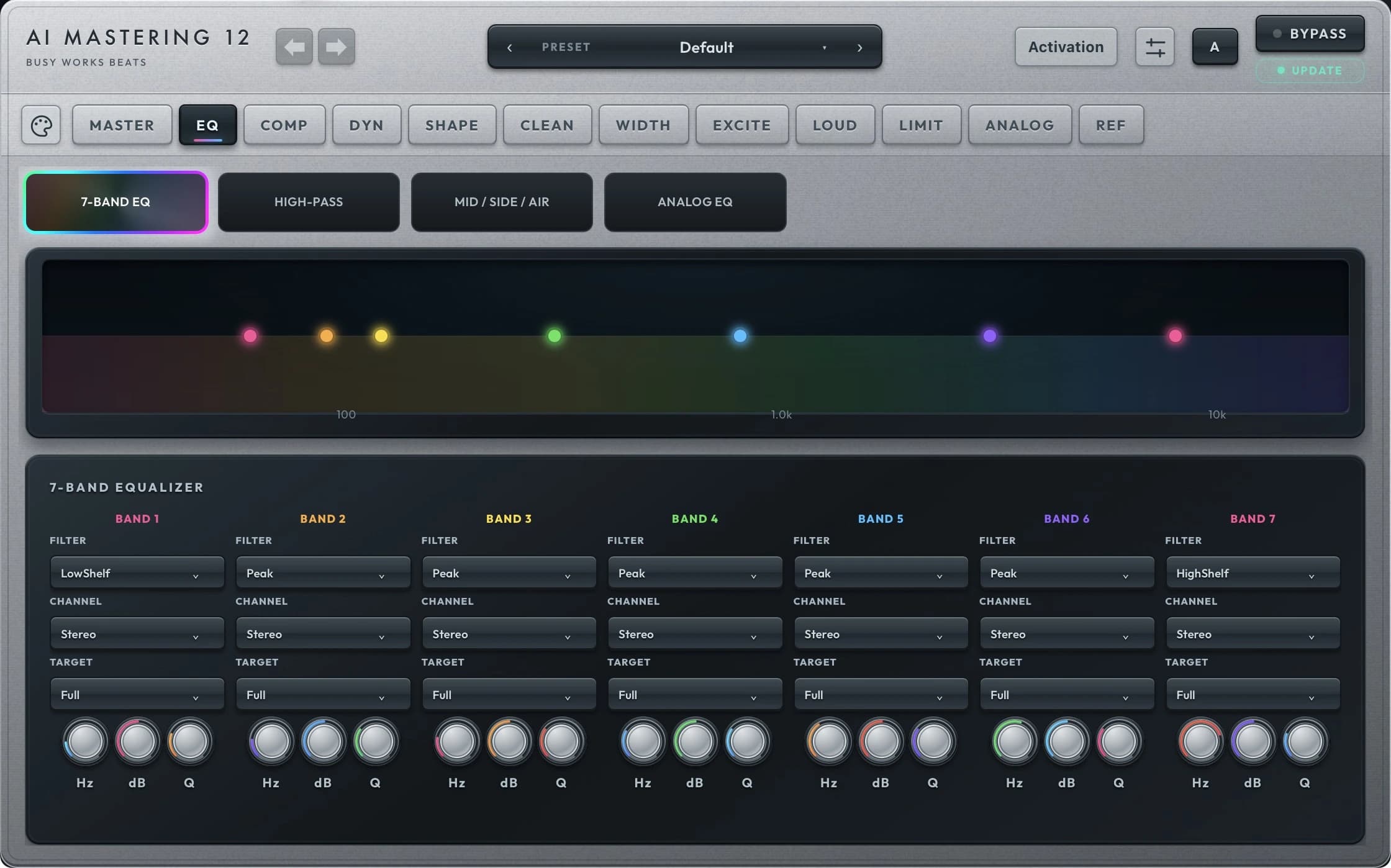Open Band 7 HighShelf filter dropdown
This screenshot has width=1391, height=868.
point(1253,573)
